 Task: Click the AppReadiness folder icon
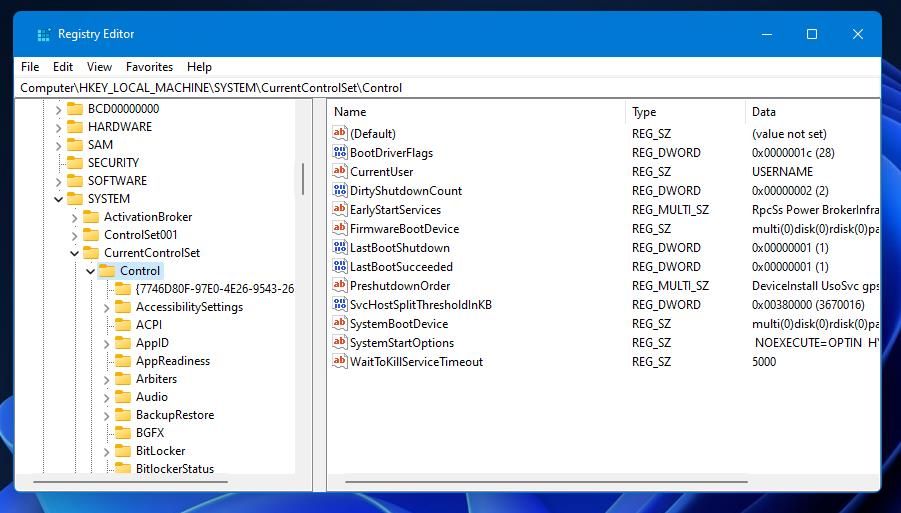coord(123,361)
